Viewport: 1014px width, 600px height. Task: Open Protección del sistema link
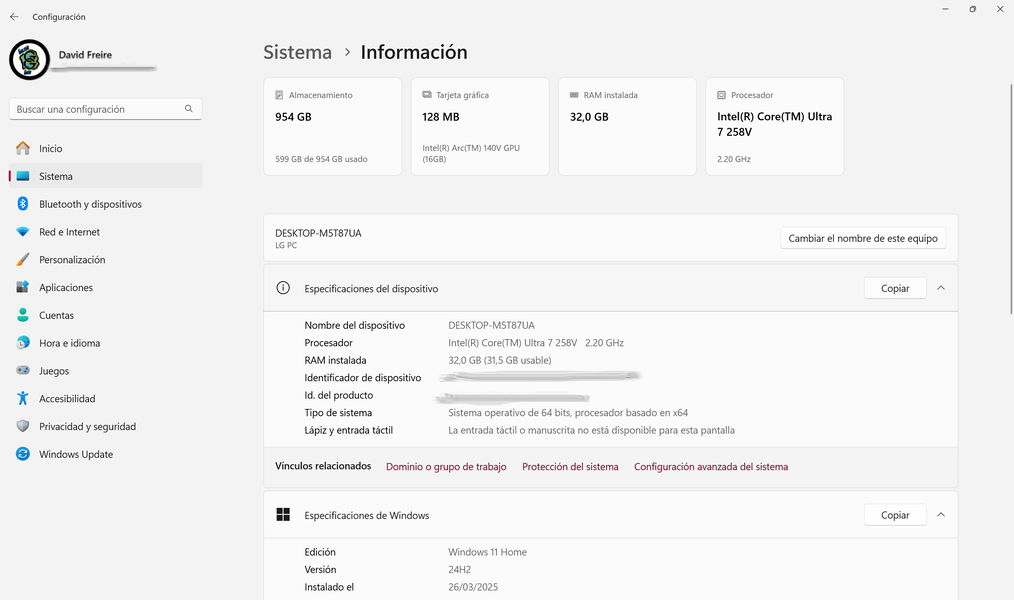pyautogui.click(x=570, y=467)
